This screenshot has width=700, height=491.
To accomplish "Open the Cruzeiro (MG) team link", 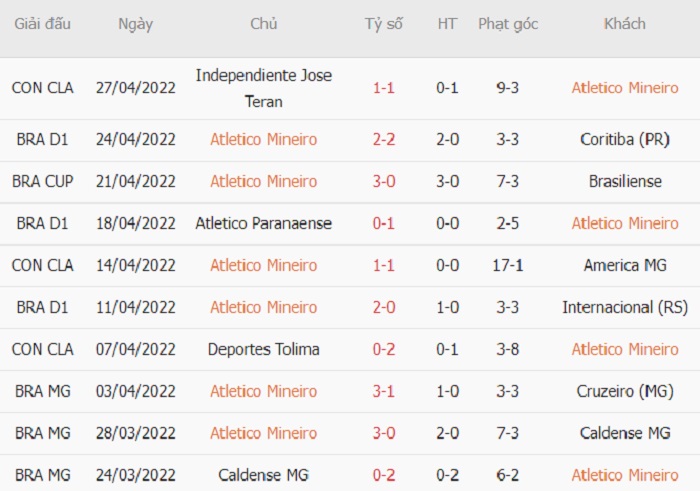I will pos(625,391).
